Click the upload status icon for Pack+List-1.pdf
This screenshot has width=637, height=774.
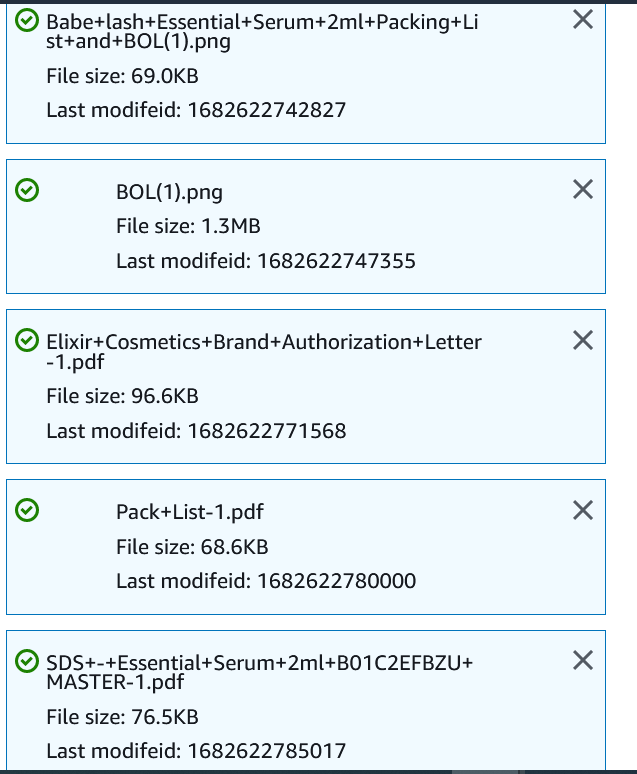pyautogui.click(x=28, y=511)
